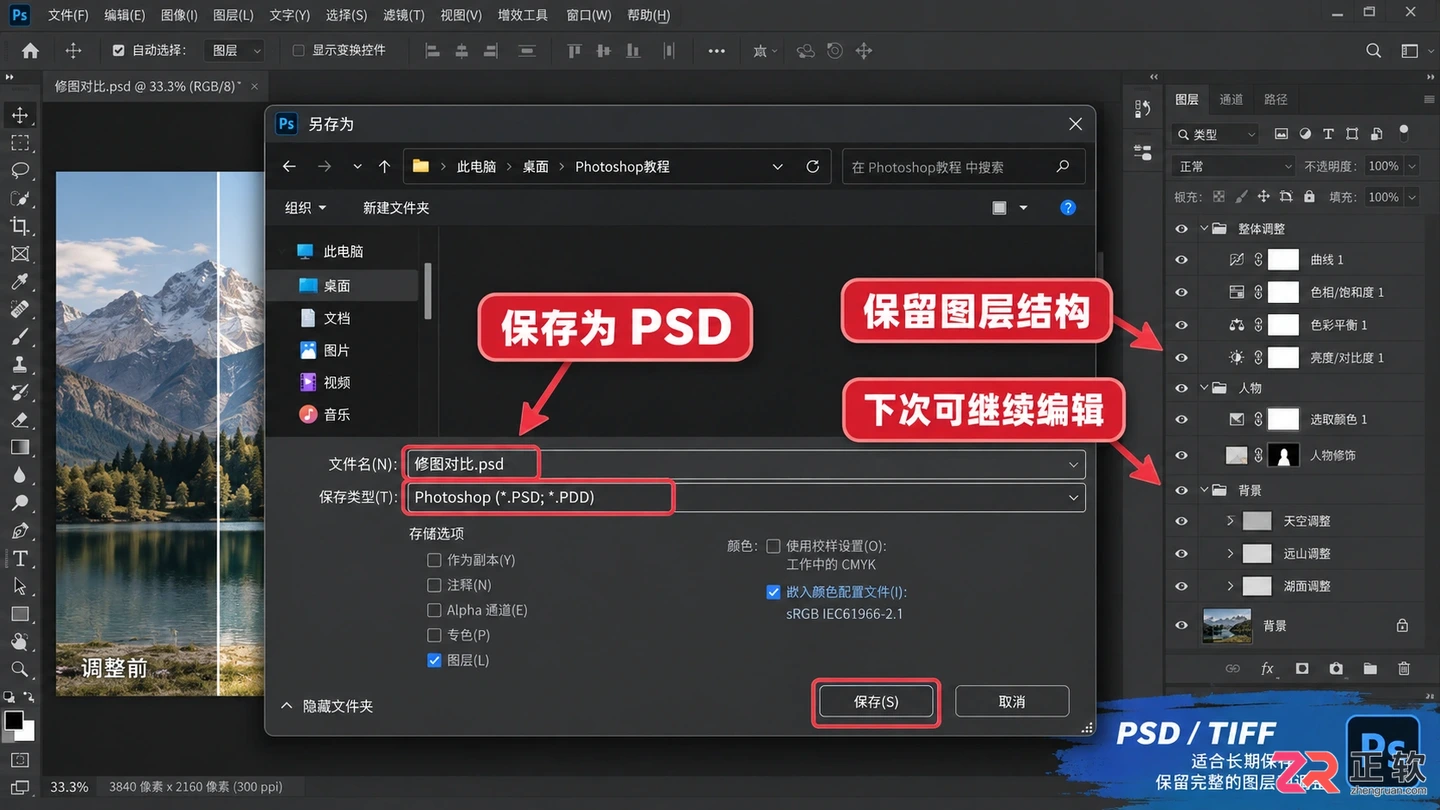The height and width of the screenshot is (810, 1440).
Task: Go up one folder level in dialog
Action: [384, 167]
